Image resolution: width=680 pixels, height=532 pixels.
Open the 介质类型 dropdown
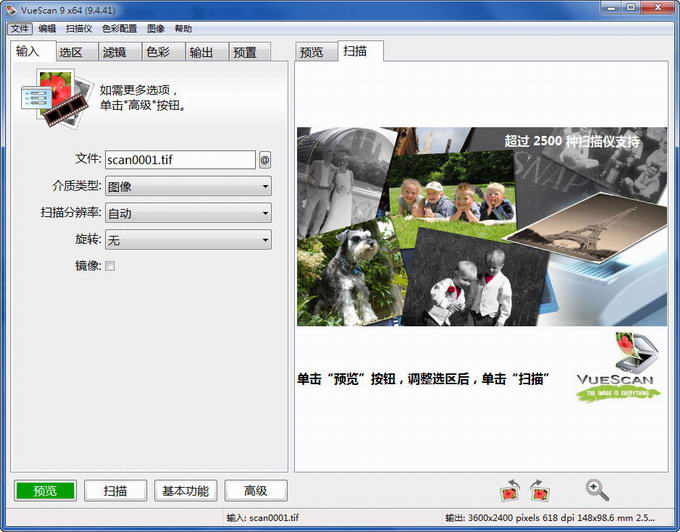click(188, 186)
